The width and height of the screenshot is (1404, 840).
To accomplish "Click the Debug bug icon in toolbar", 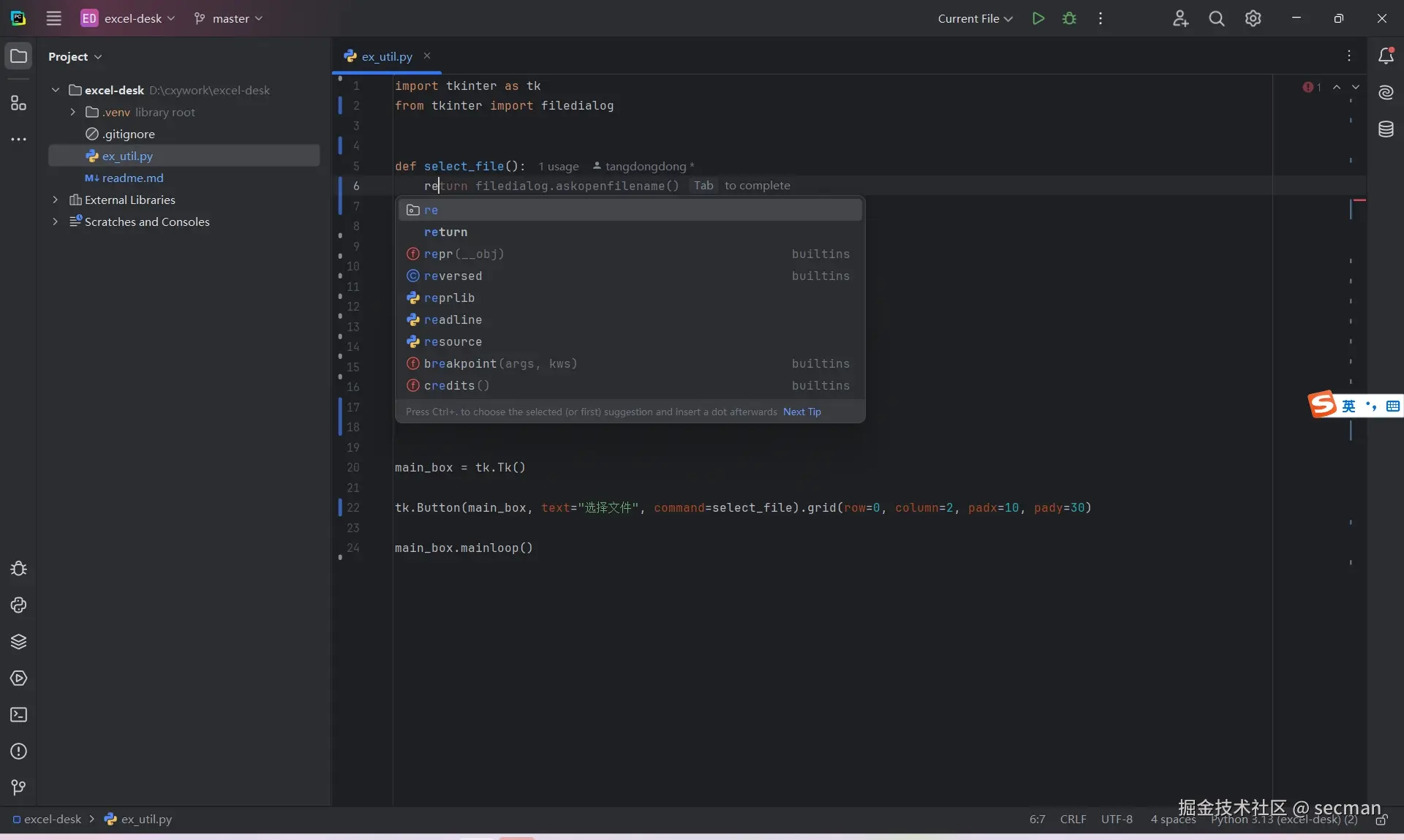I will click(x=1069, y=18).
